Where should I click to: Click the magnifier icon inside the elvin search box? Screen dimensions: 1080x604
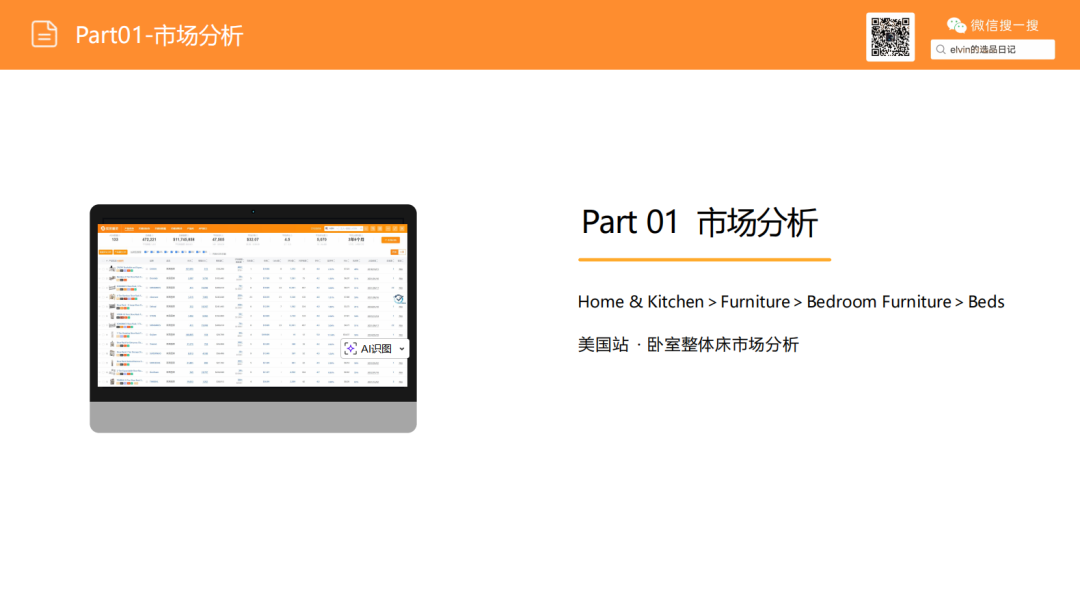point(941,49)
